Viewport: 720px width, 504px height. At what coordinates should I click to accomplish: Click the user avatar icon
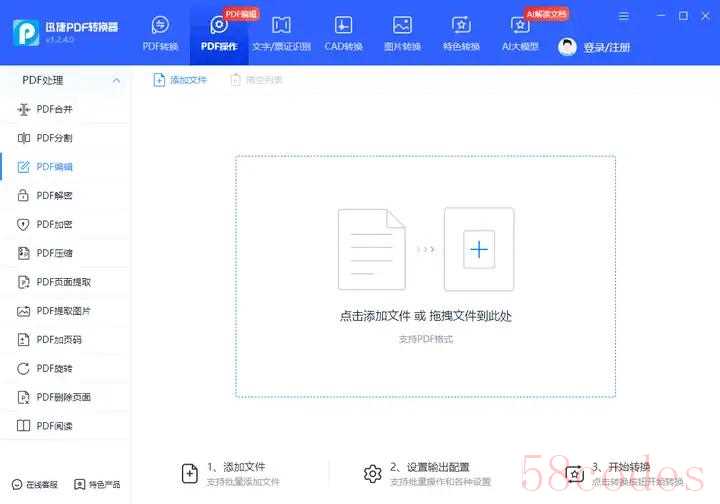(x=568, y=47)
